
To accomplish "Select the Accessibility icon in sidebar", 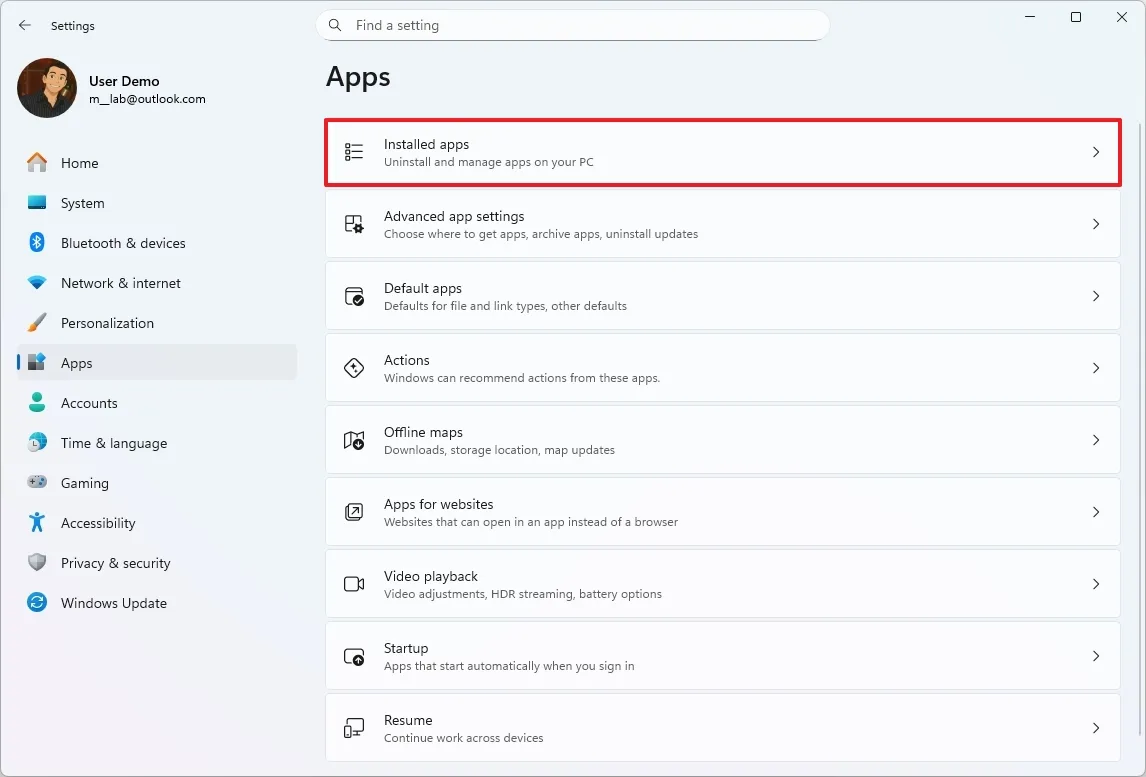I will (36, 523).
